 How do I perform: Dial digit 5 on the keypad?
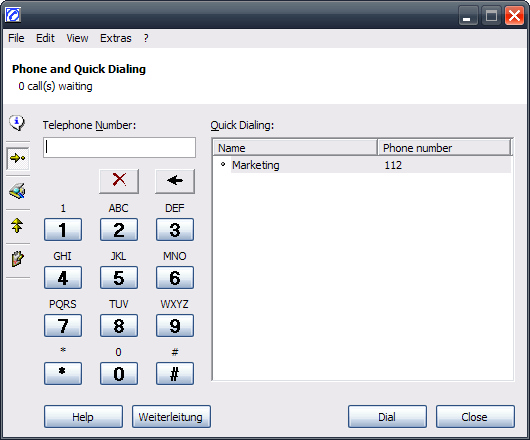119,277
